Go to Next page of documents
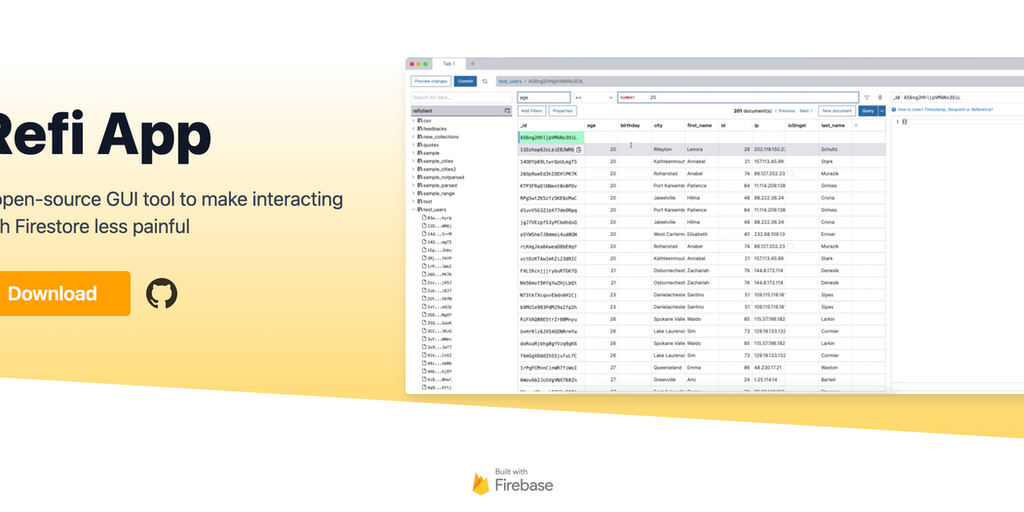The image size is (1024, 512). pos(807,111)
